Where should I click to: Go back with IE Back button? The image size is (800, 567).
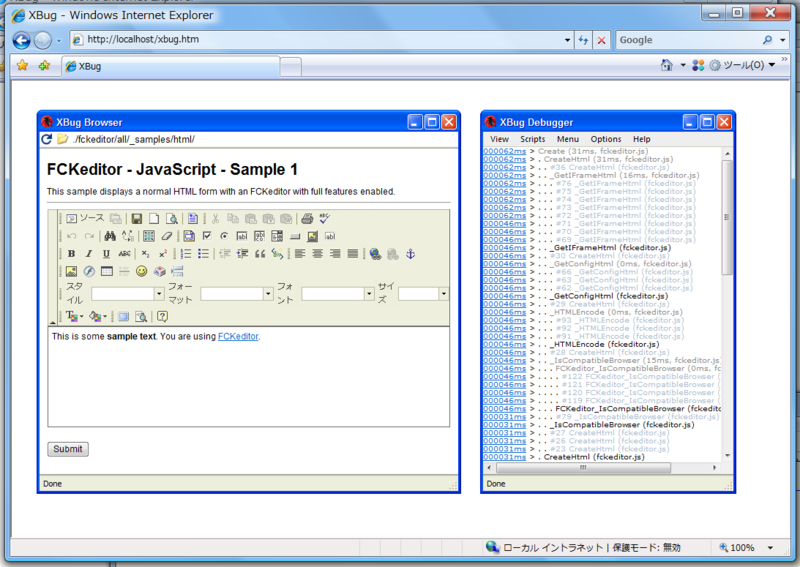[21, 40]
